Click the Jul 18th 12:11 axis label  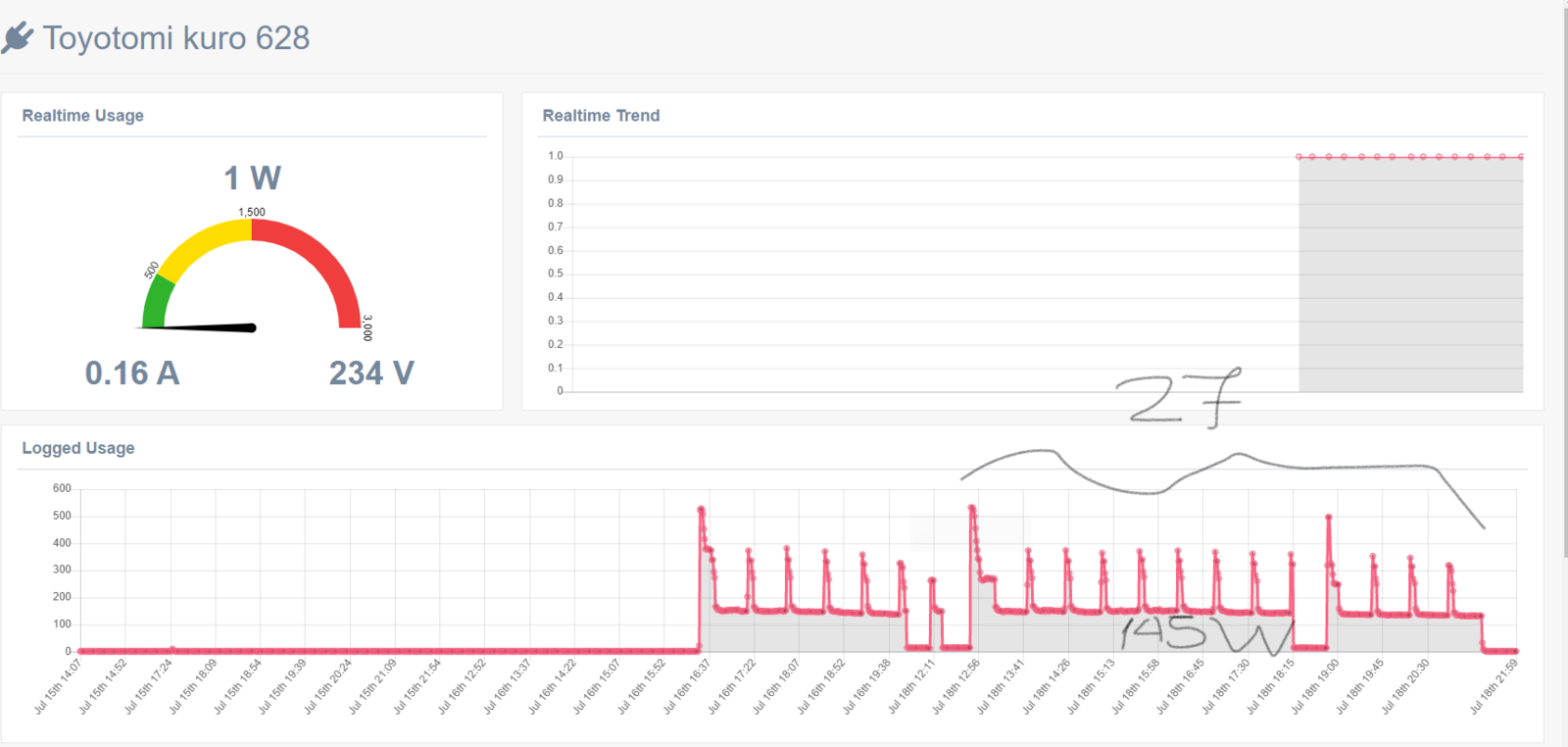911,686
